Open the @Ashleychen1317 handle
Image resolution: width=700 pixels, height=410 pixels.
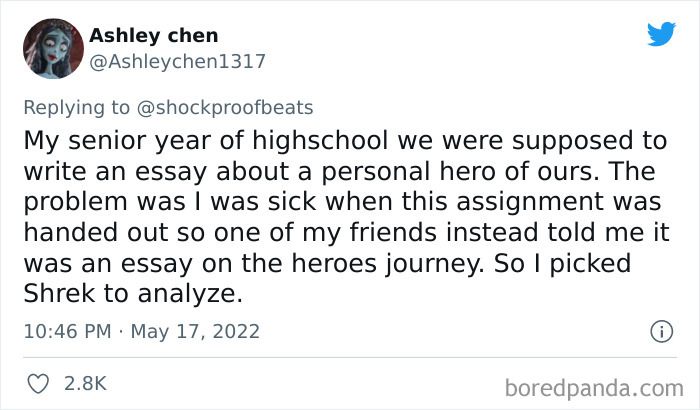pyautogui.click(x=177, y=62)
